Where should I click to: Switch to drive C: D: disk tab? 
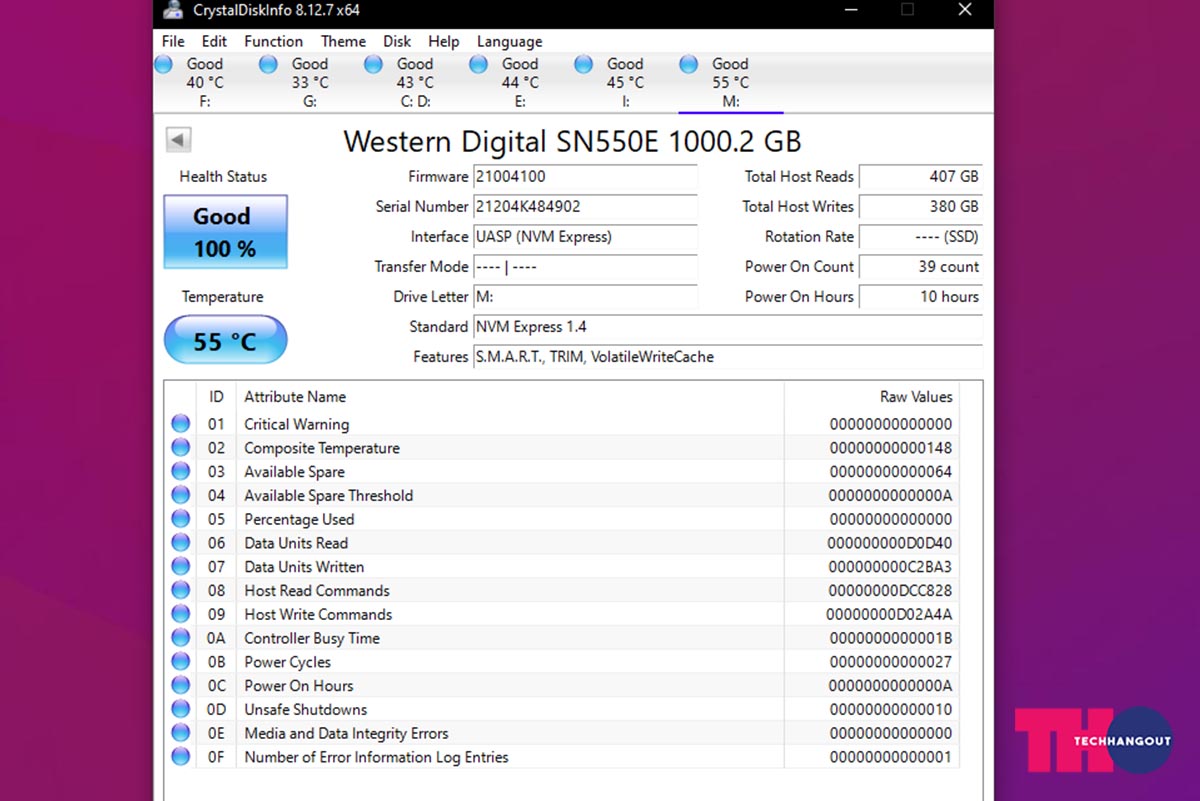point(415,83)
